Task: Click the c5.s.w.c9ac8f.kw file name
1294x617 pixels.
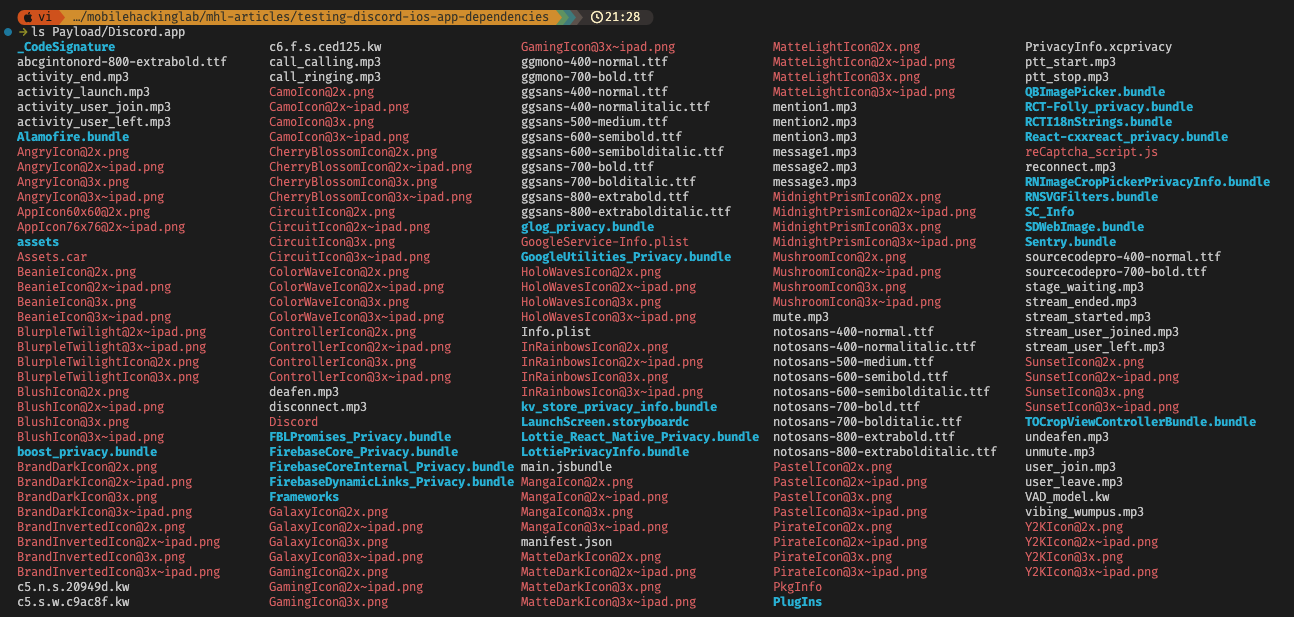Action: click(x=73, y=602)
